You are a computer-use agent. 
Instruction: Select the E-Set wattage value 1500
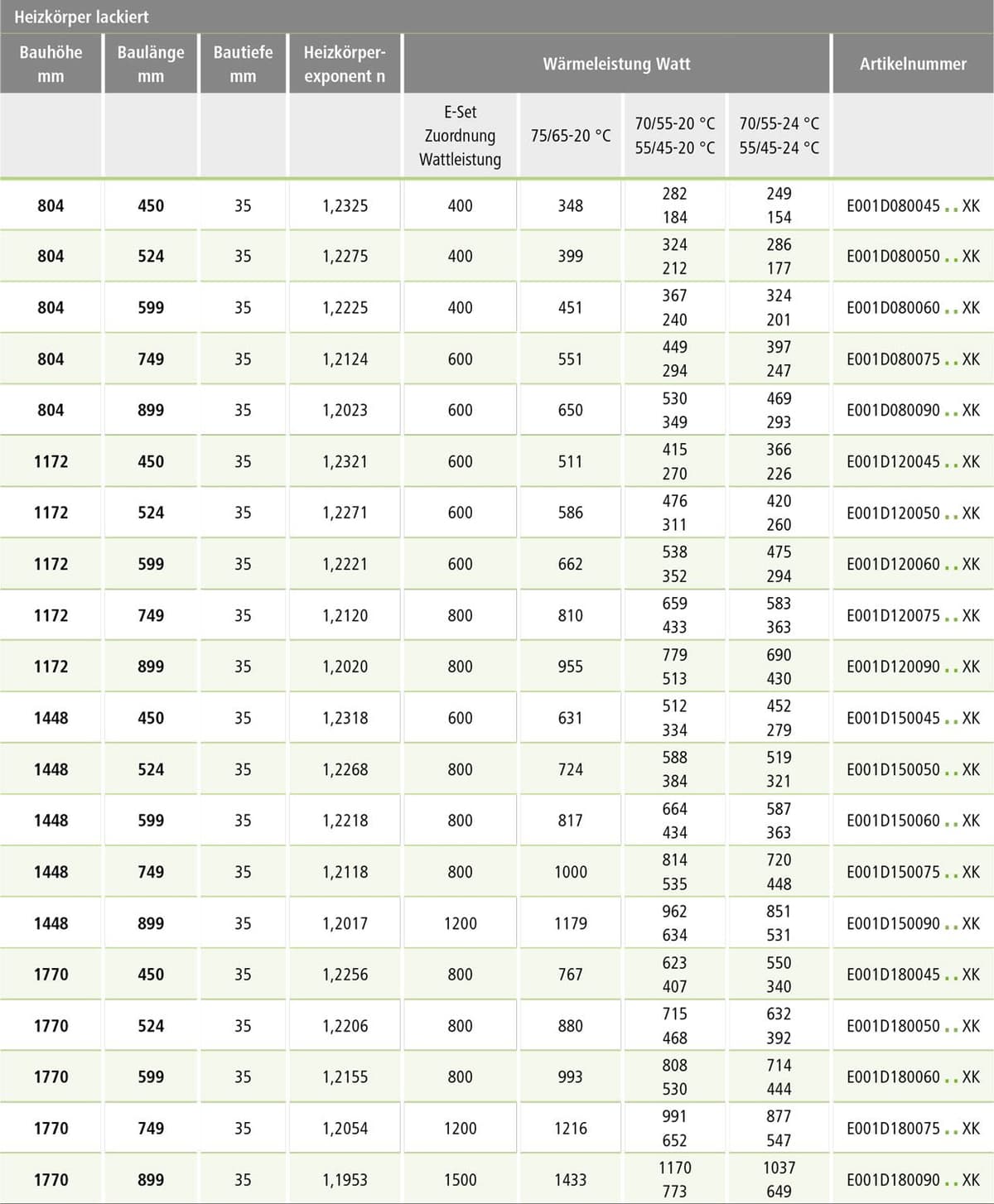(460, 1180)
